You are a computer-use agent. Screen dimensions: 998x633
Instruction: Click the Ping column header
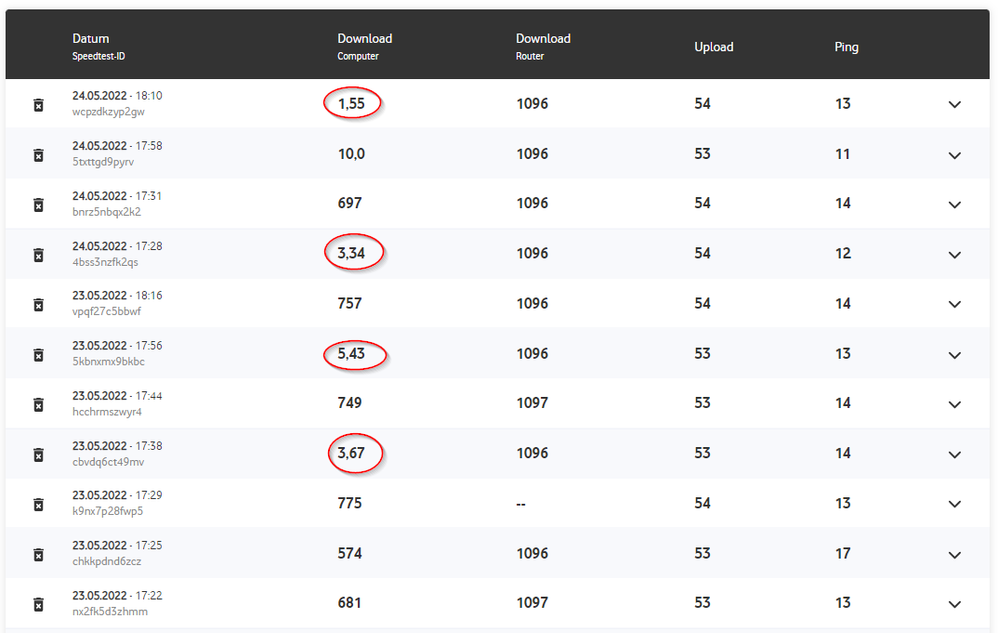pyautogui.click(x=846, y=47)
